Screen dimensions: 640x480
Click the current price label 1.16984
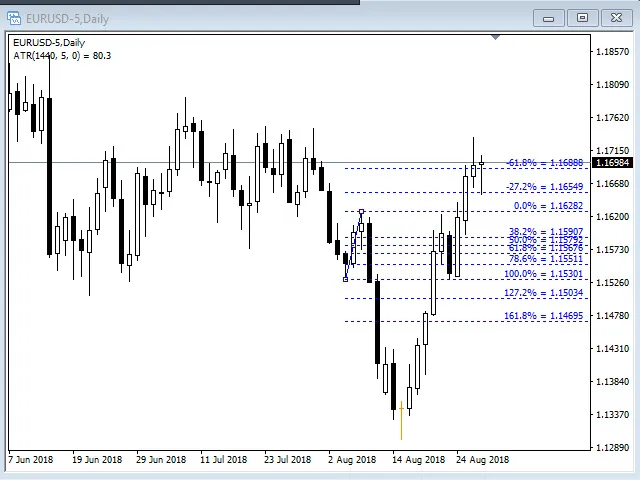612,163
